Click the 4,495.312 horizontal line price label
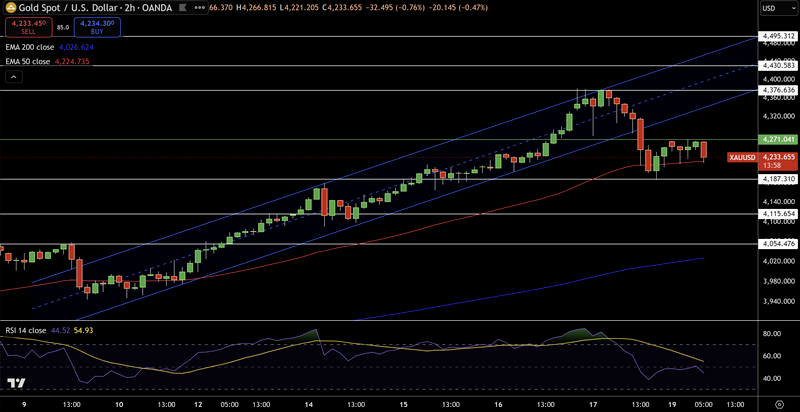The height and width of the screenshot is (412, 800). click(x=776, y=36)
